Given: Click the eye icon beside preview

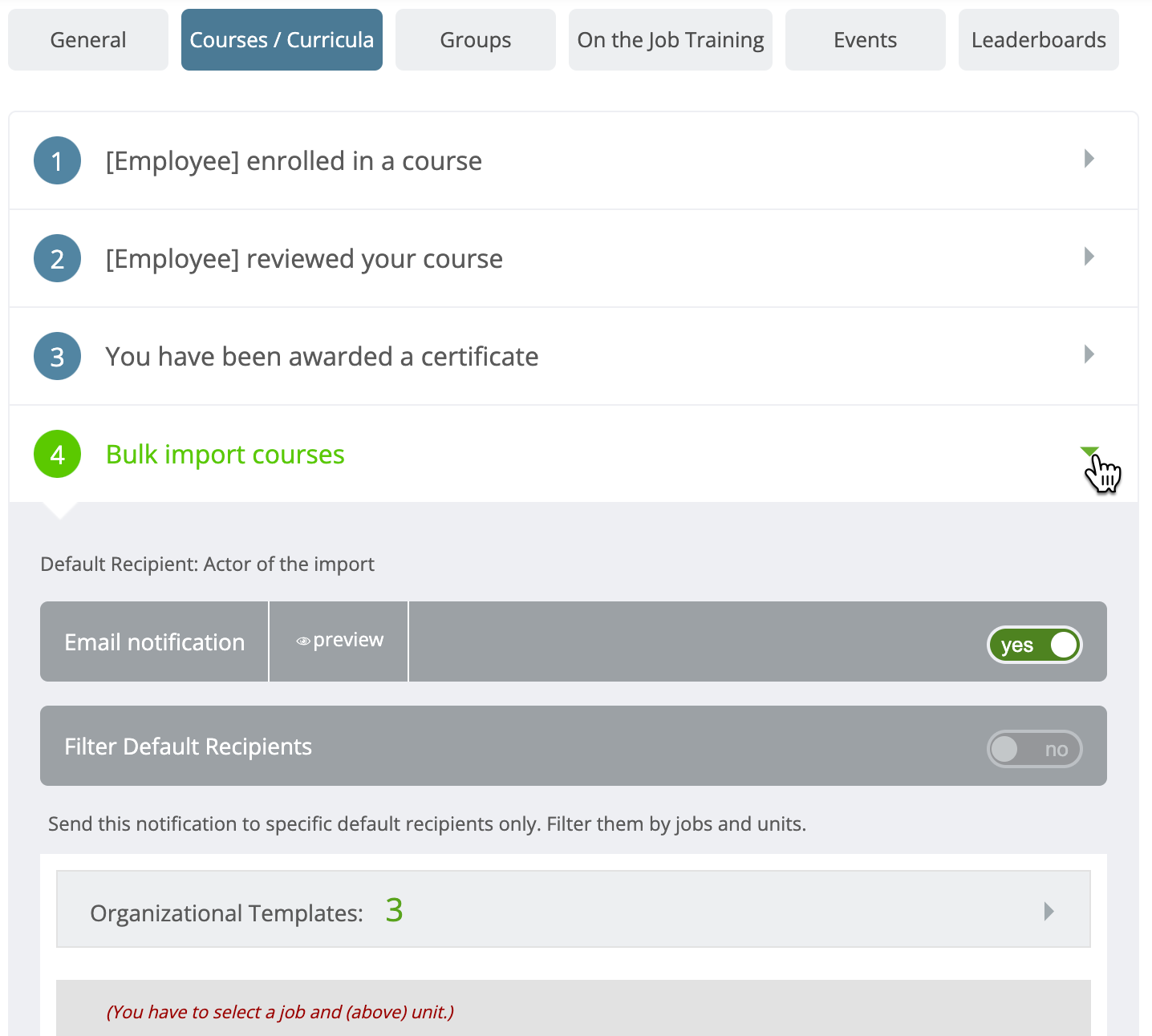Looking at the screenshot, I should (303, 641).
